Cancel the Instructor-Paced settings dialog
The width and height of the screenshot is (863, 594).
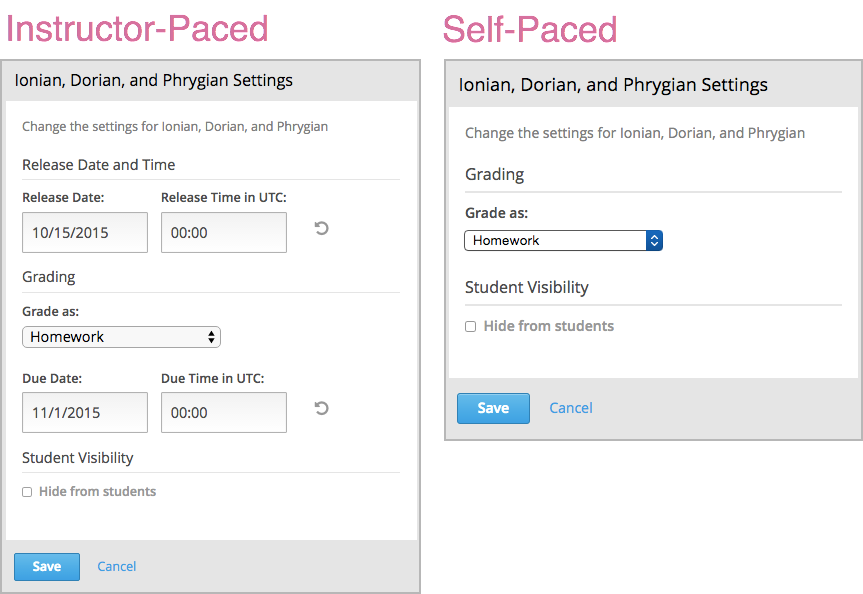click(x=117, y=567)
